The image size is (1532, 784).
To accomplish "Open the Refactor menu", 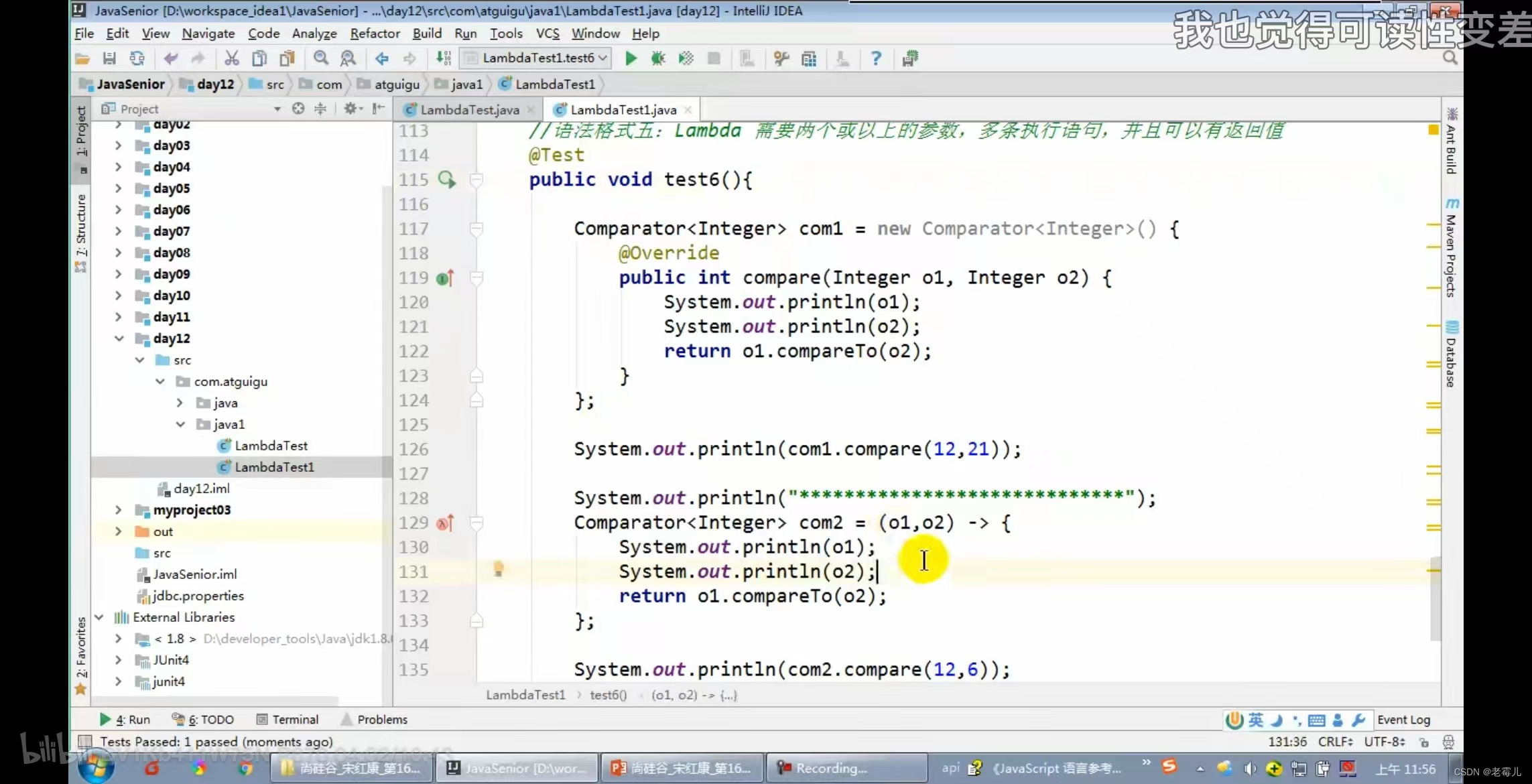I will pyautogui.click(x=375, y=34).
